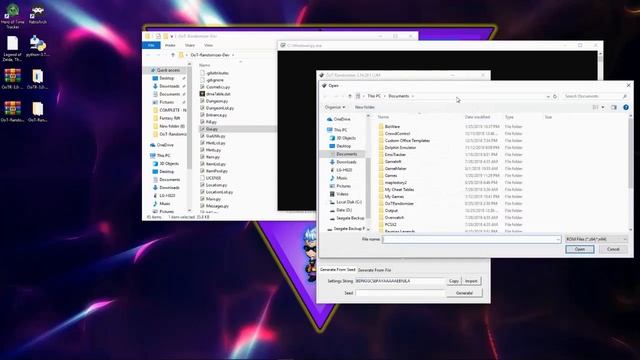Click New folder button in Open dialog
The image size is (640, 360).
tap(364, 107)
